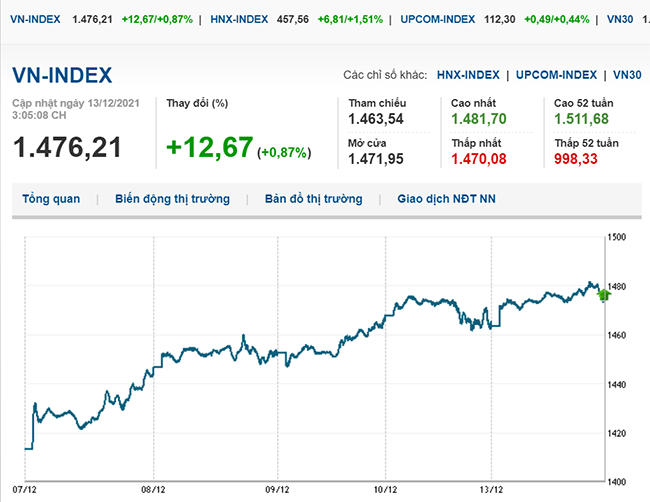Click the green +12,67 change figure

209,148
